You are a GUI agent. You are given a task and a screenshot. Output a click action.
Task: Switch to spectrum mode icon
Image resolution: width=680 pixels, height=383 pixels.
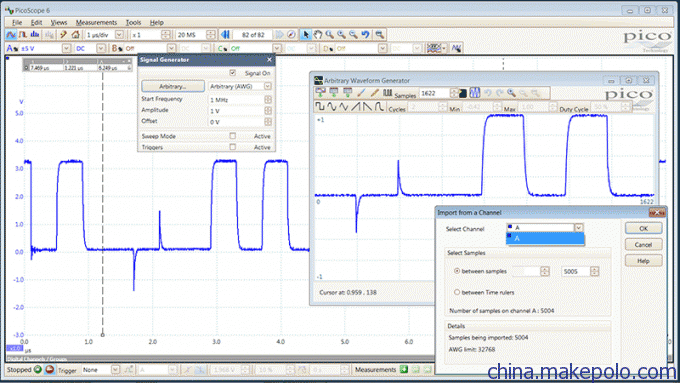click(35, 35)
